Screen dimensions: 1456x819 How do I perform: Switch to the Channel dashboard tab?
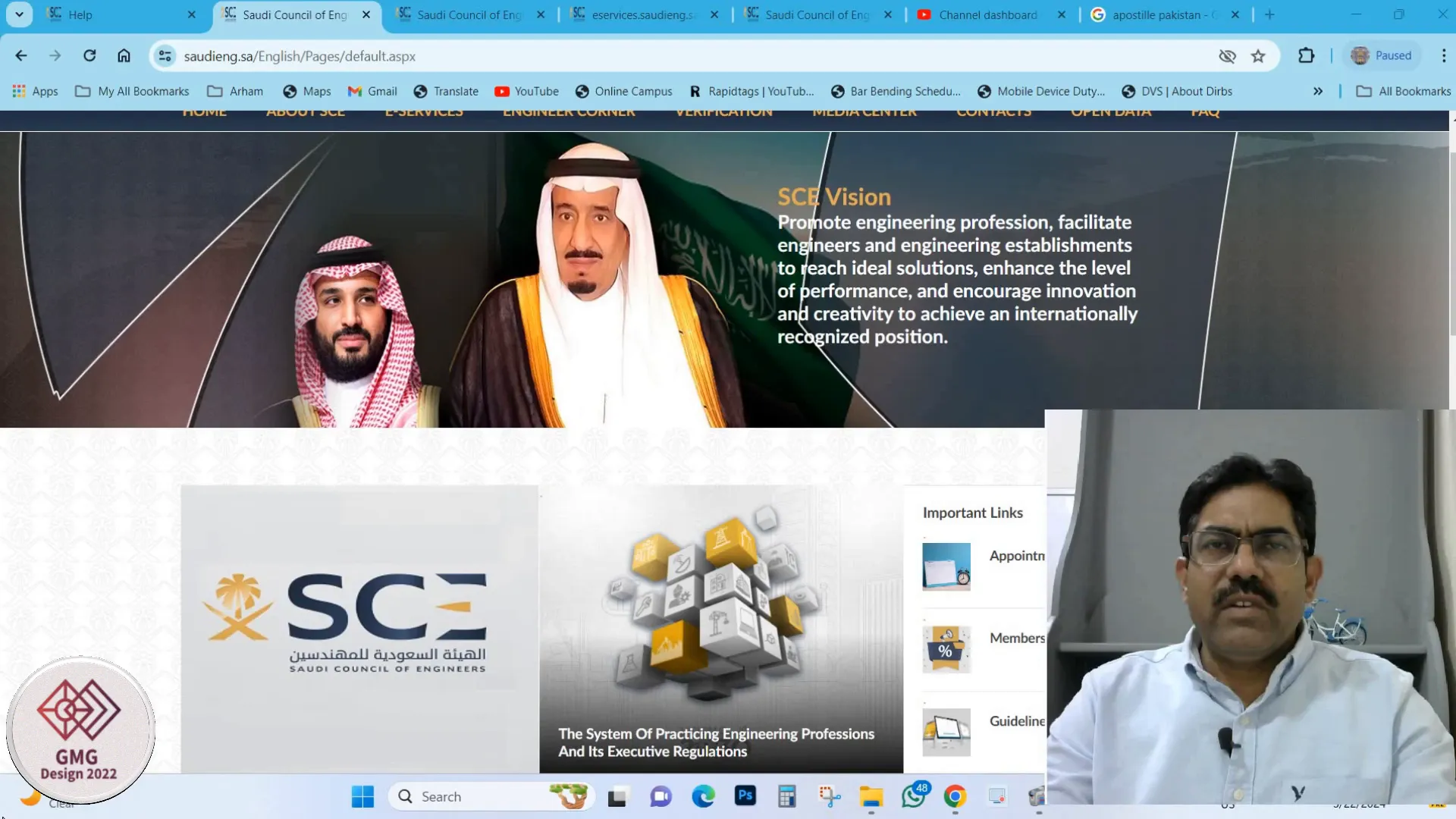click(992, 14)
